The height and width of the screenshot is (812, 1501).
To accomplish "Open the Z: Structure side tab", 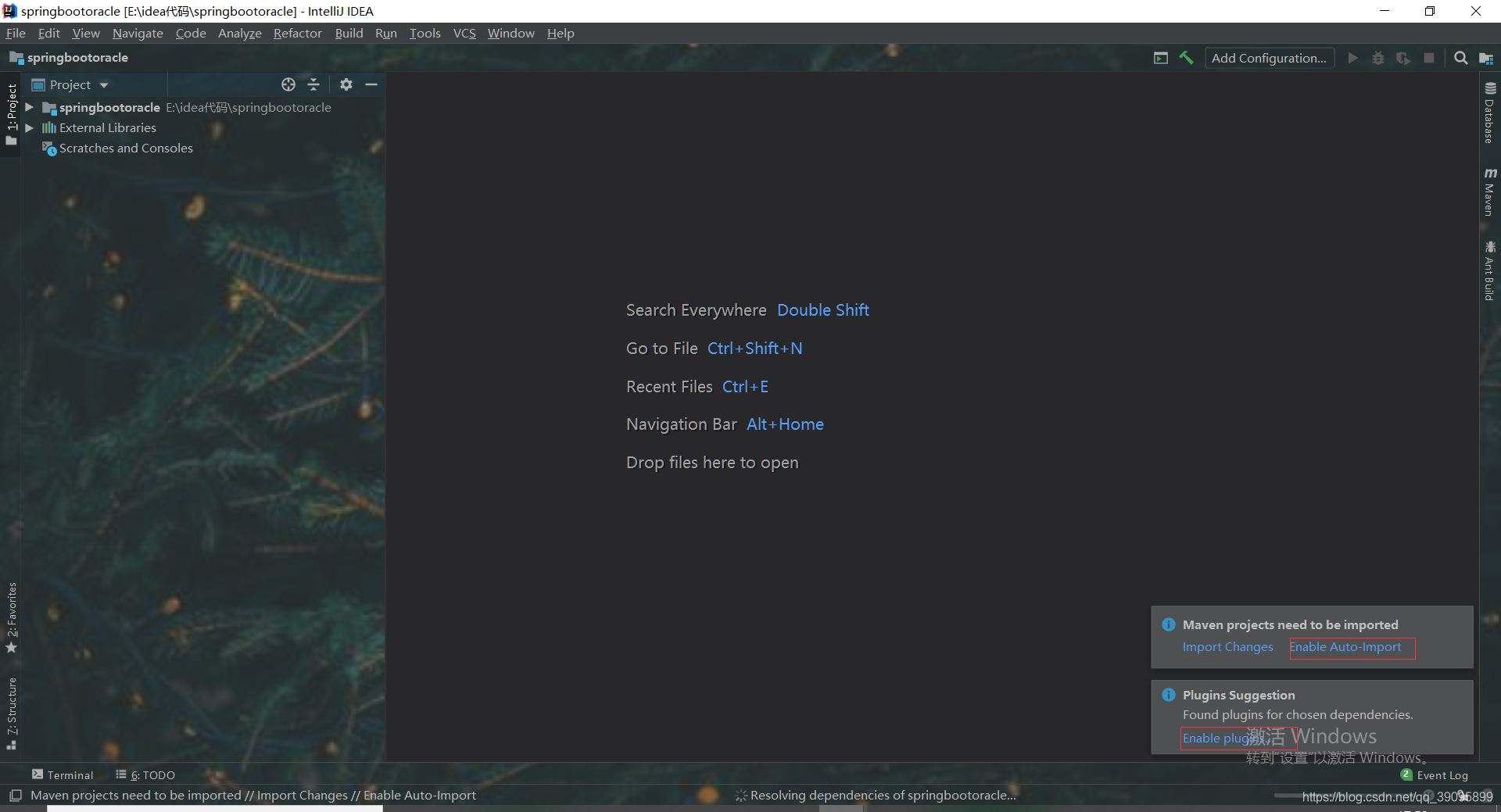I will tap(11, 713).
